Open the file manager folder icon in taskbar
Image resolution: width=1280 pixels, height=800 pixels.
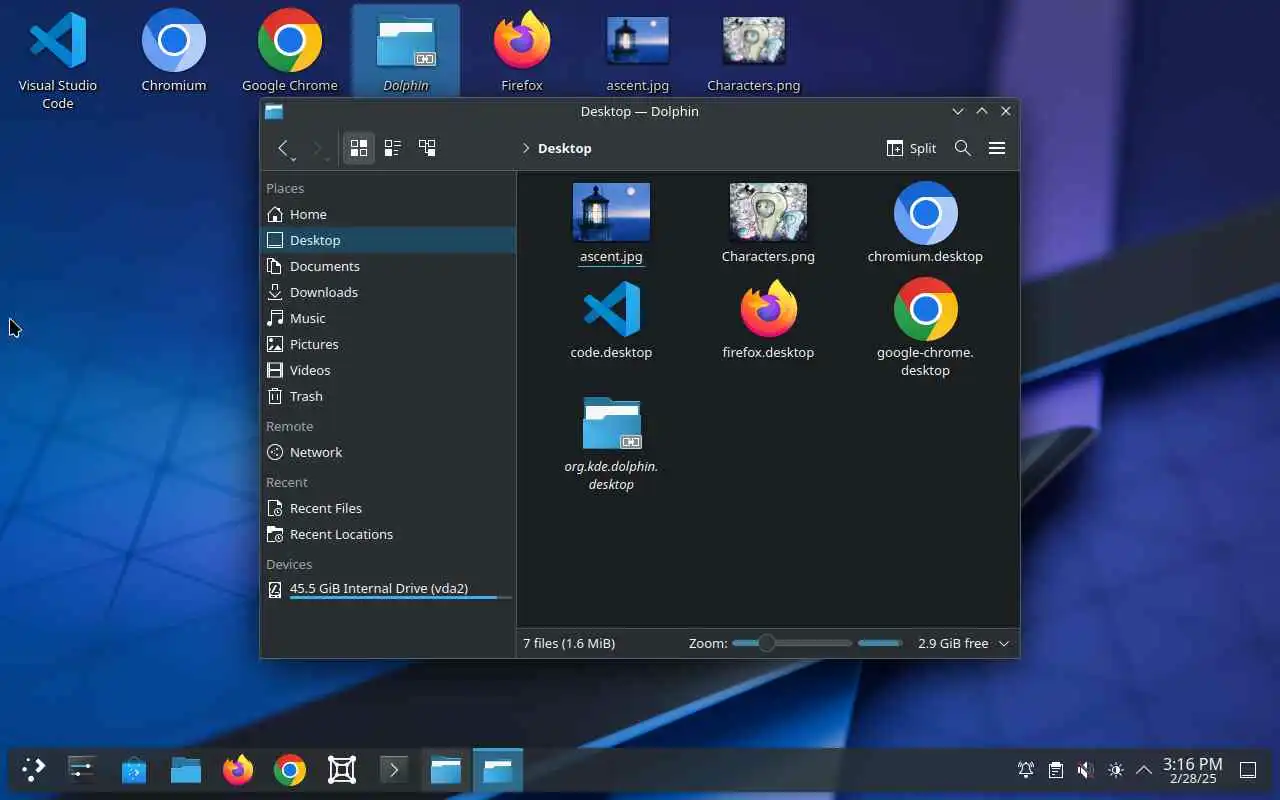coord(186,770)
